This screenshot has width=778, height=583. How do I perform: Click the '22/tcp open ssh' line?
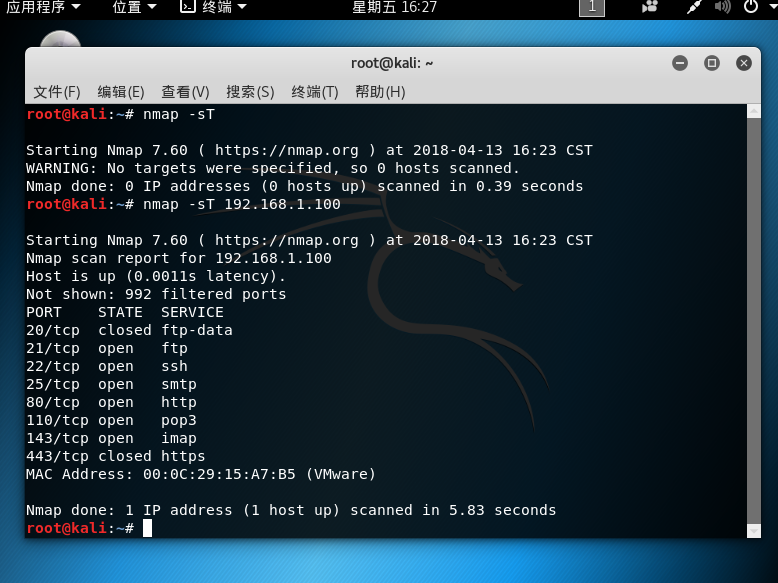point(107,366)
